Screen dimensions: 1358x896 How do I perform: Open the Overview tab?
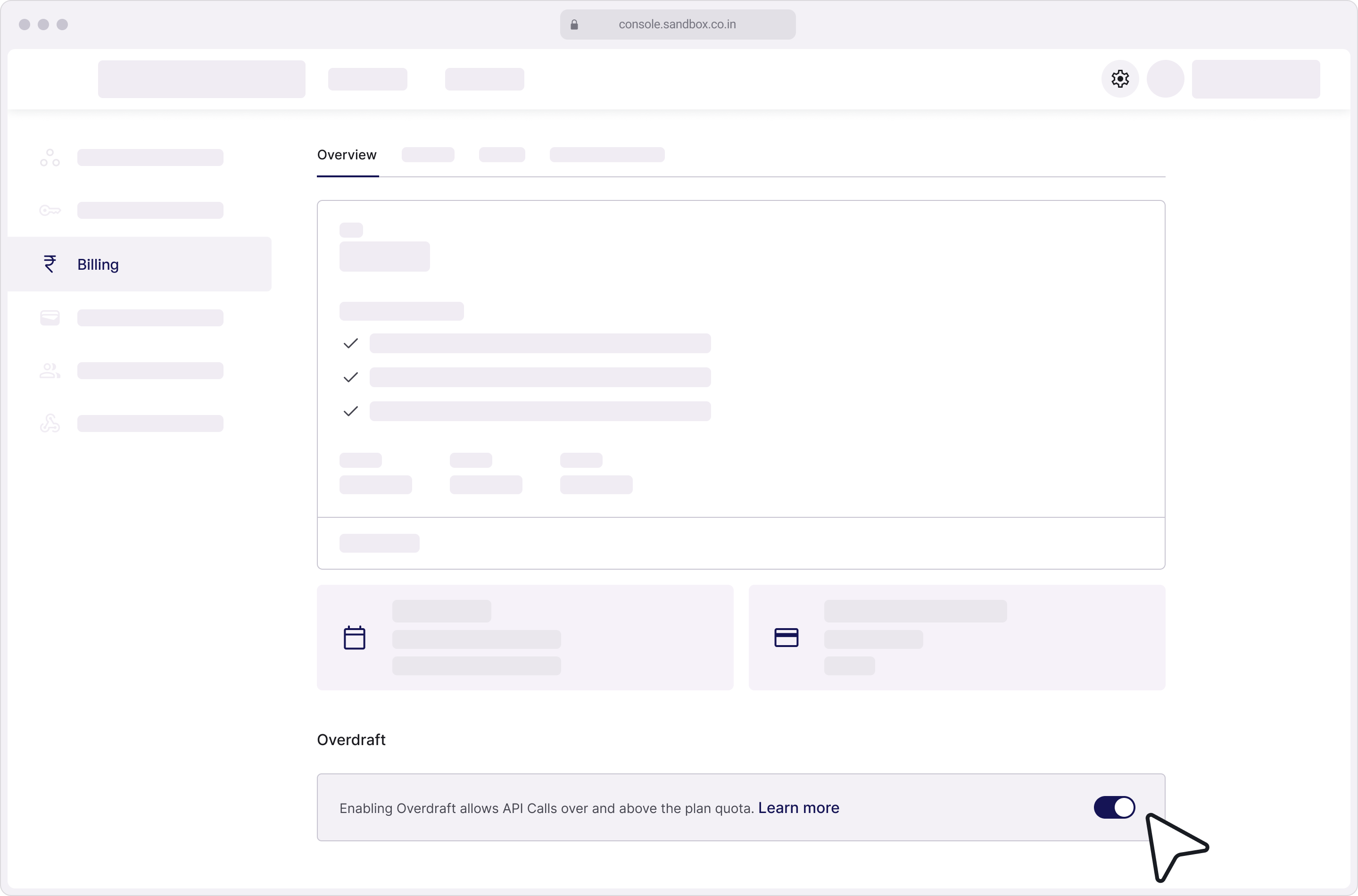pyautogui.click(x=347, y=155)
